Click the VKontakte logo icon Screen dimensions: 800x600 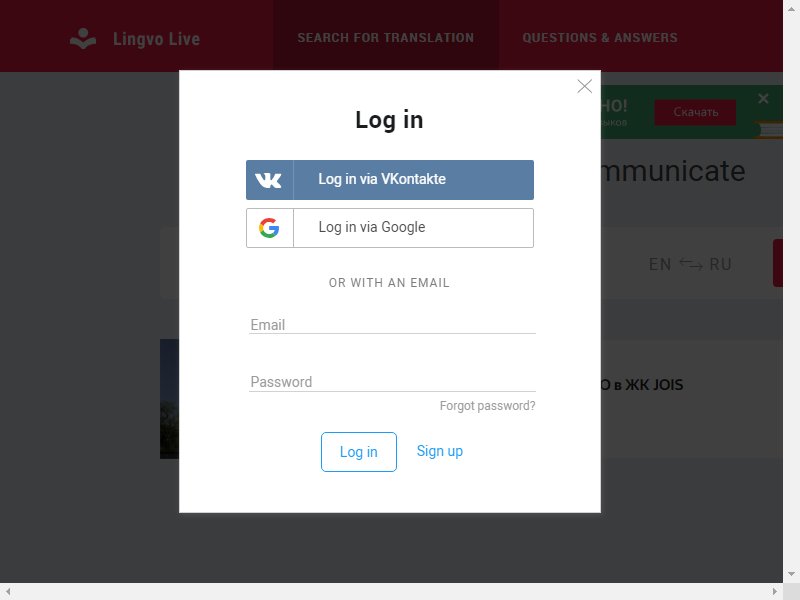pyautogui.click(x=268, y=180)
